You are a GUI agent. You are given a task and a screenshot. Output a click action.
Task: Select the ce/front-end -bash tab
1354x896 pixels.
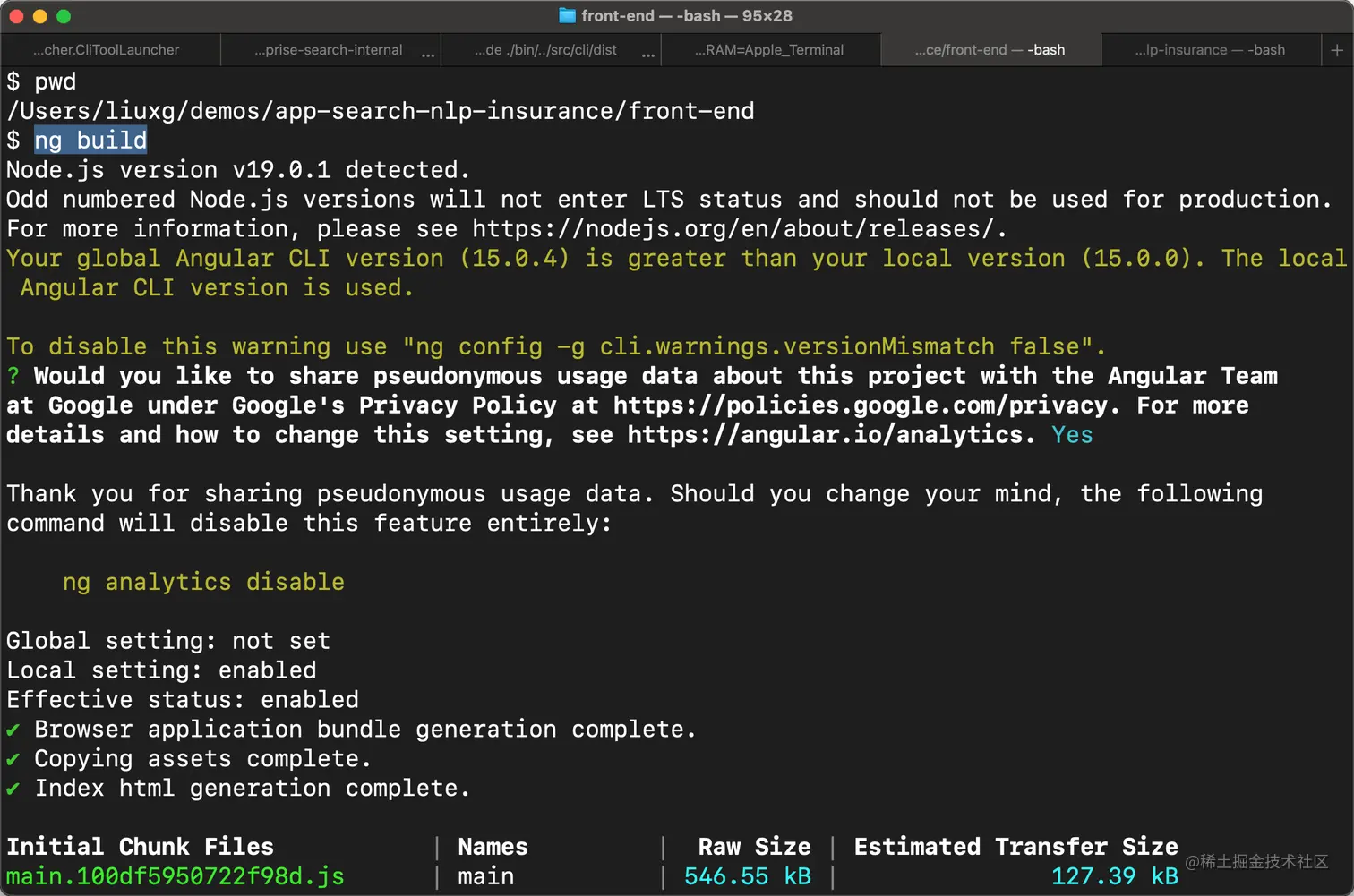990,50
